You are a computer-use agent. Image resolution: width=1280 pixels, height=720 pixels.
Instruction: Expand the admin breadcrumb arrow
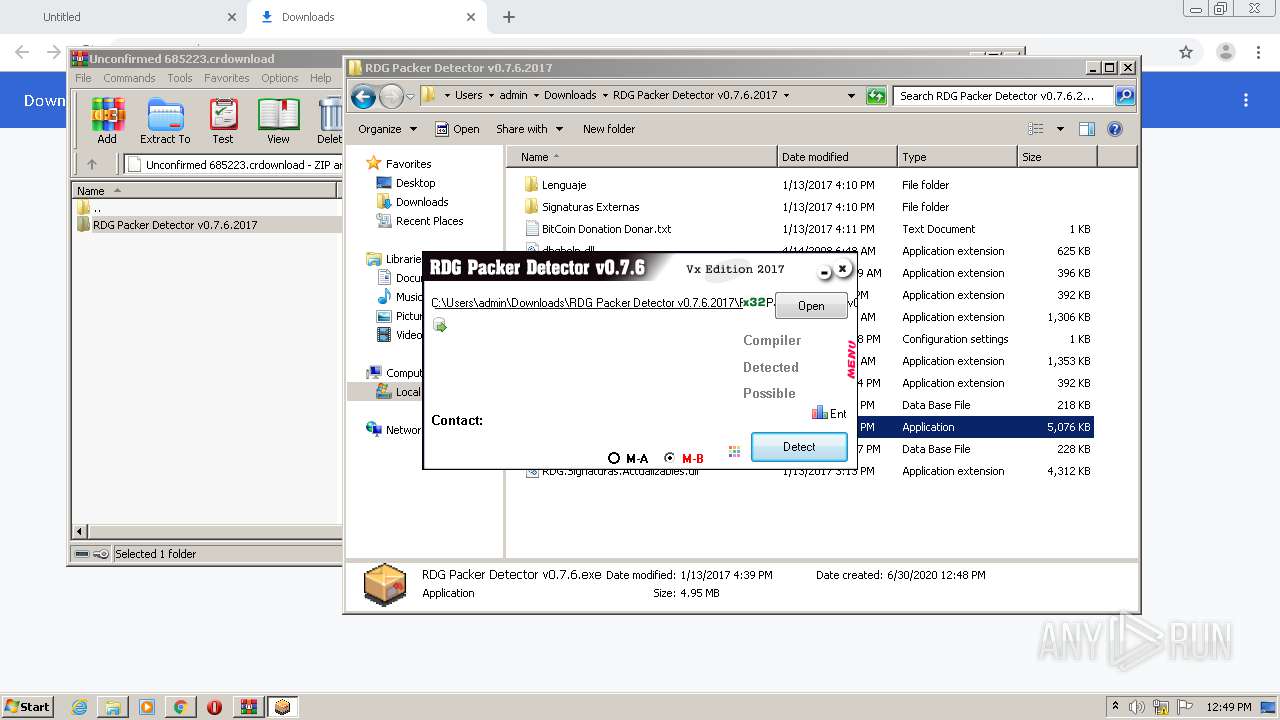coord(536,95)
